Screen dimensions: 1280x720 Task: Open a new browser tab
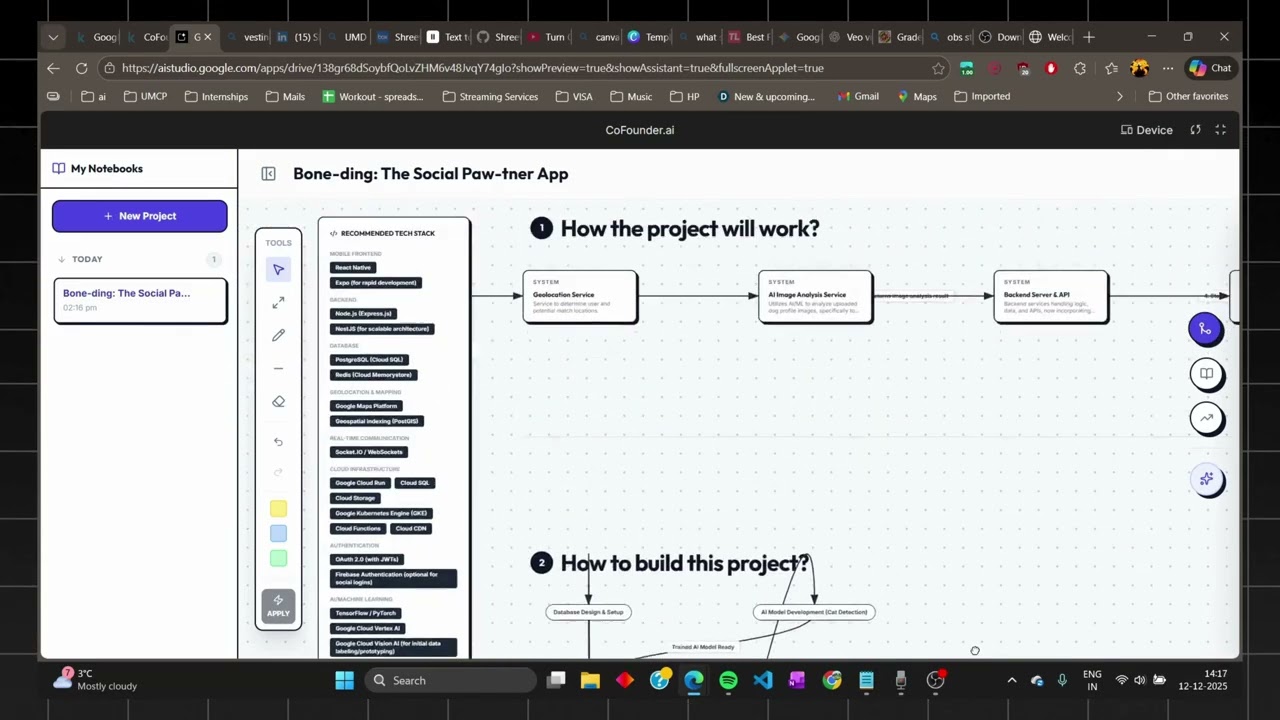coord(1088,37)
